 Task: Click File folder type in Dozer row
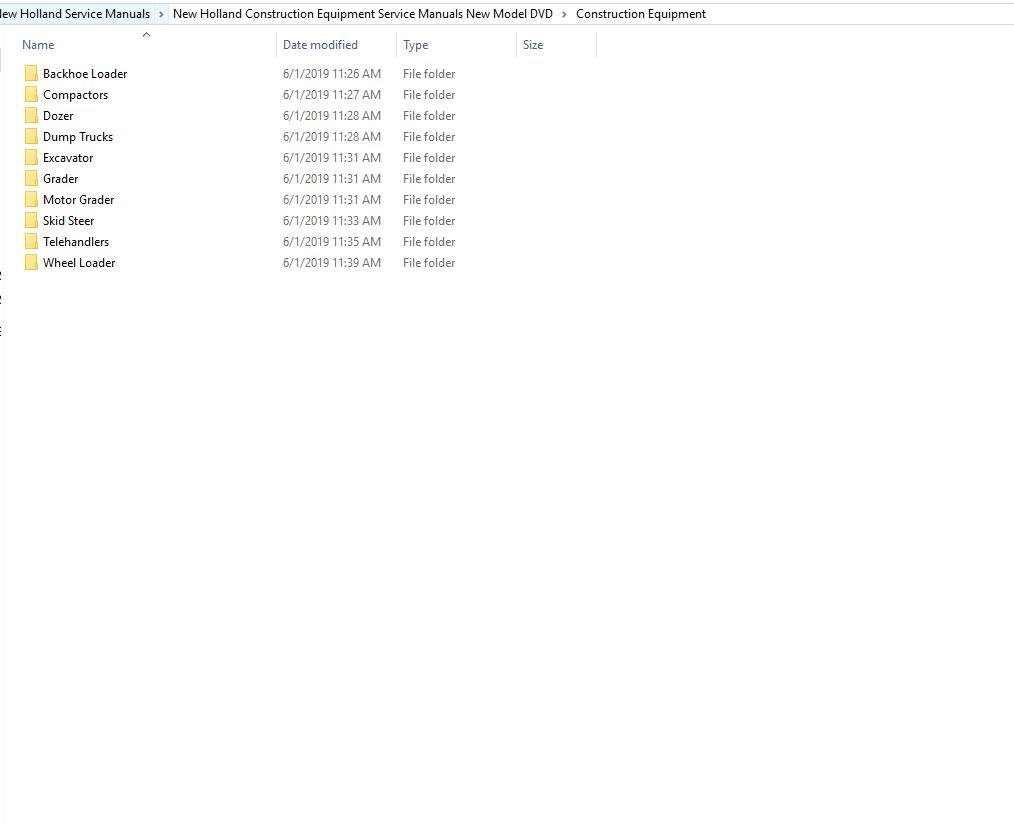[x=429, y=116]
